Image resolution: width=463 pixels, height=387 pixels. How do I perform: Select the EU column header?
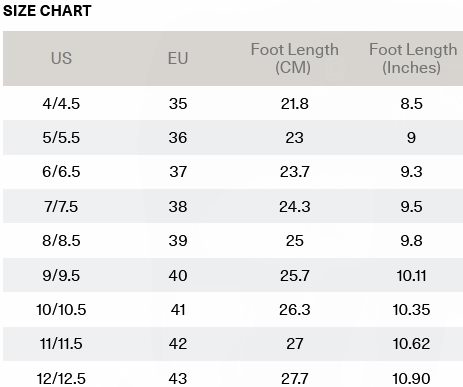tap(178, 58)
